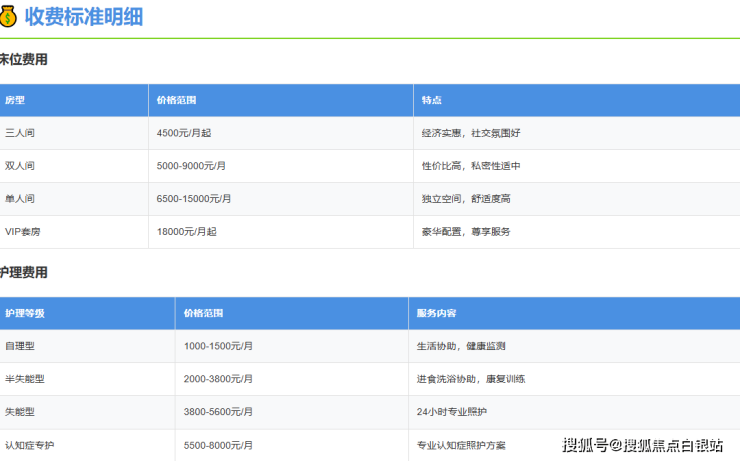
Task: Click the 认知症专护 row label
Action: 30,445
